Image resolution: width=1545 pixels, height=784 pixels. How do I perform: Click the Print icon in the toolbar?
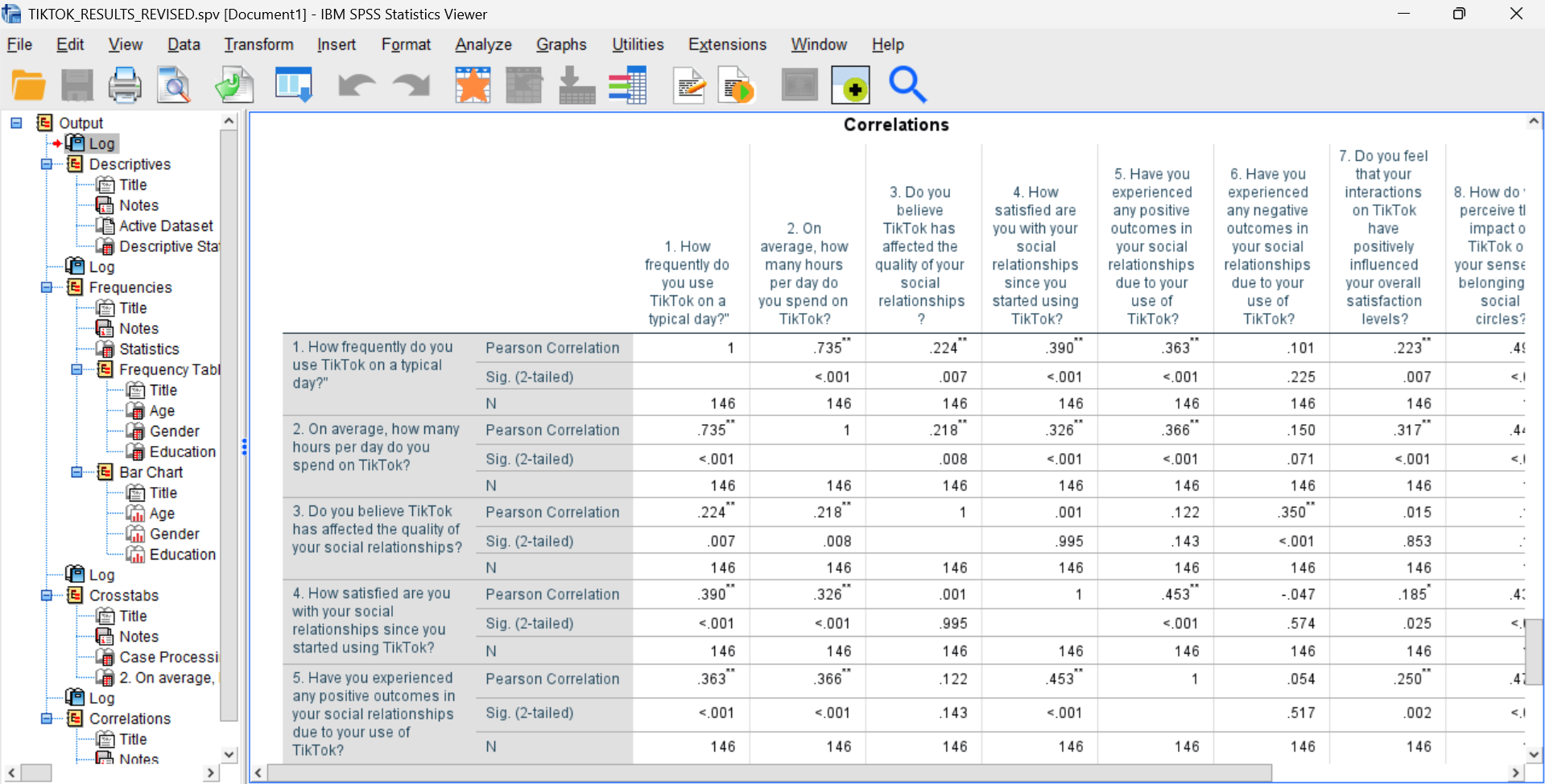(x=125, y=85)
